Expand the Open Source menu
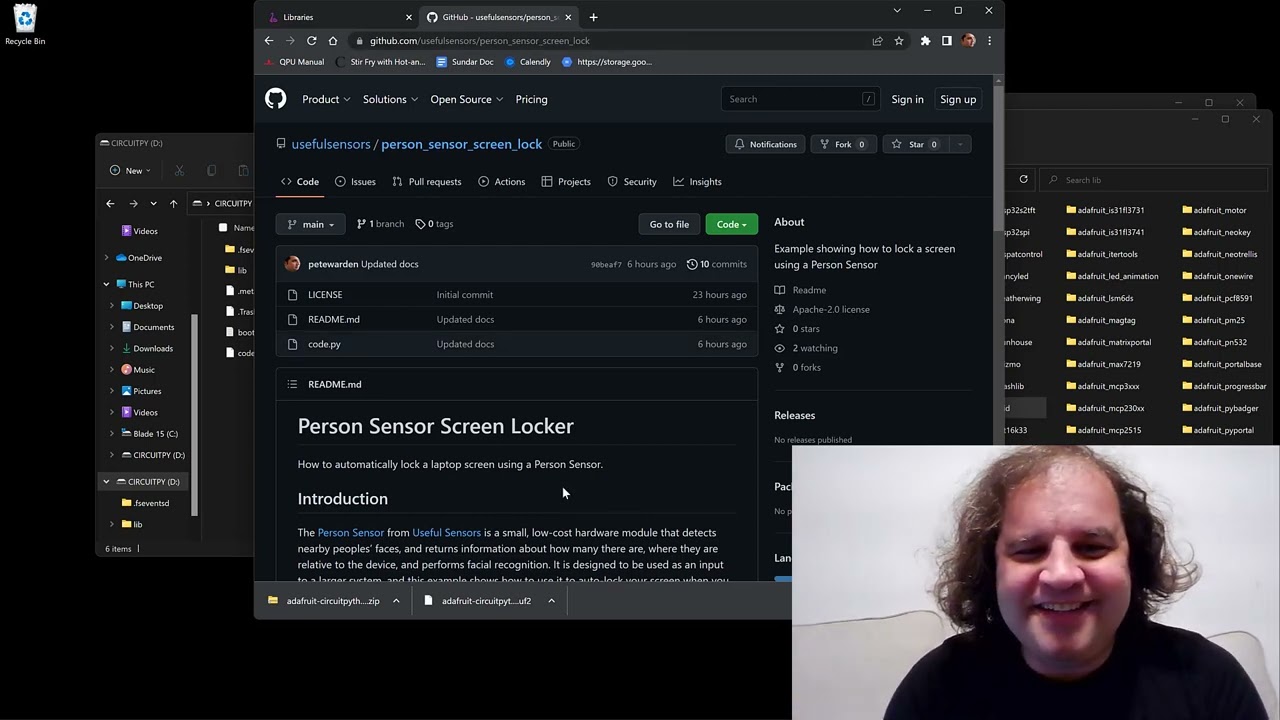This screenshot has width=1280, height=720. pos(467,99)
